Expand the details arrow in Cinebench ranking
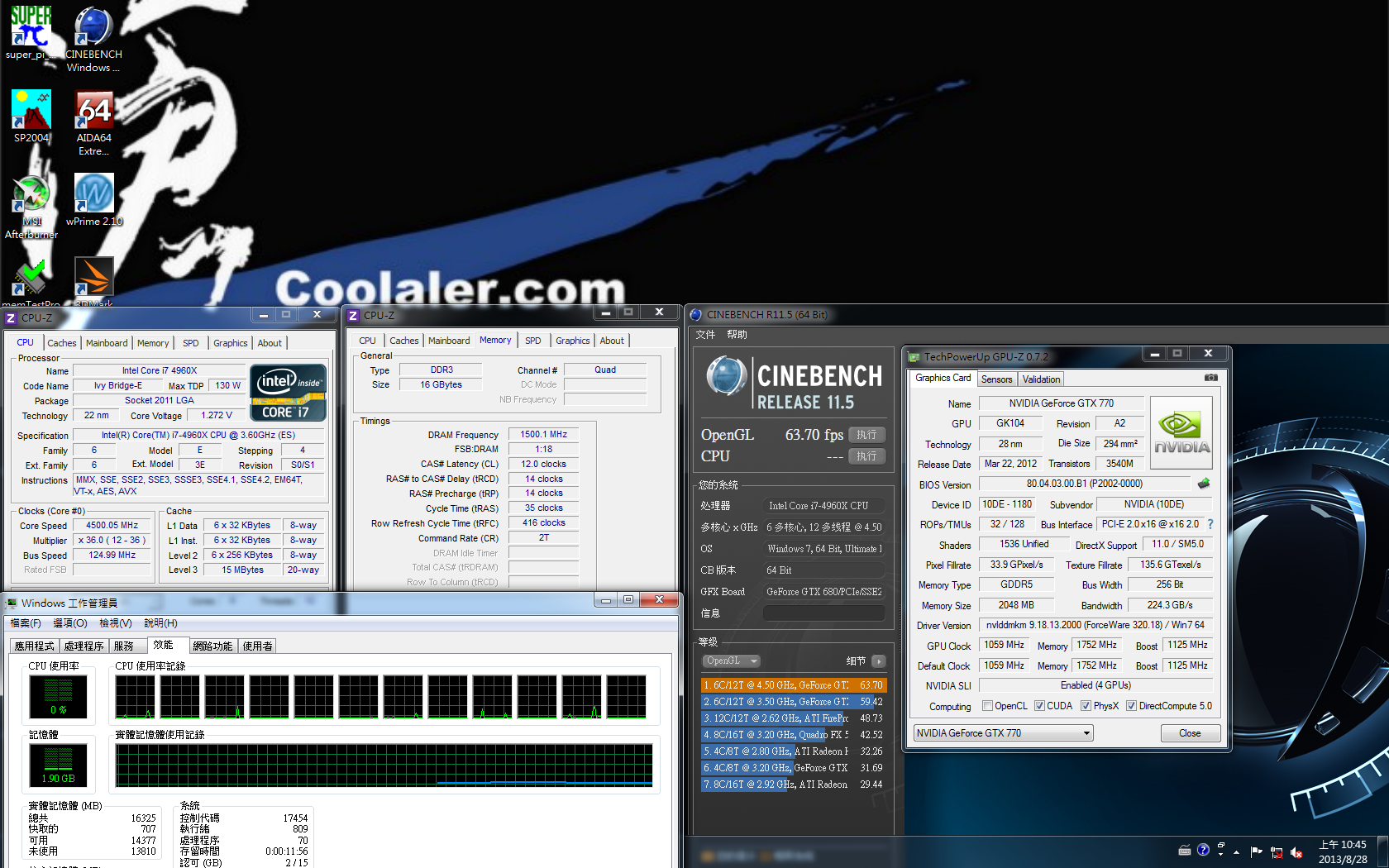This screenshot has height=868, width=1389. 878,661
